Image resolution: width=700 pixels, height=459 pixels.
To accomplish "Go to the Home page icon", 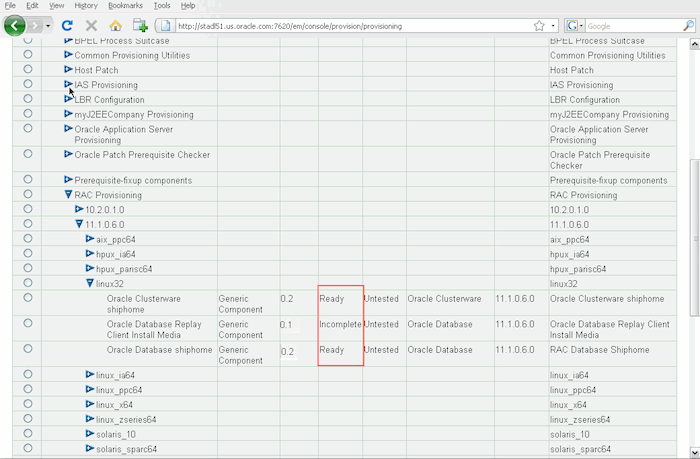I will [x=116, y=26].
